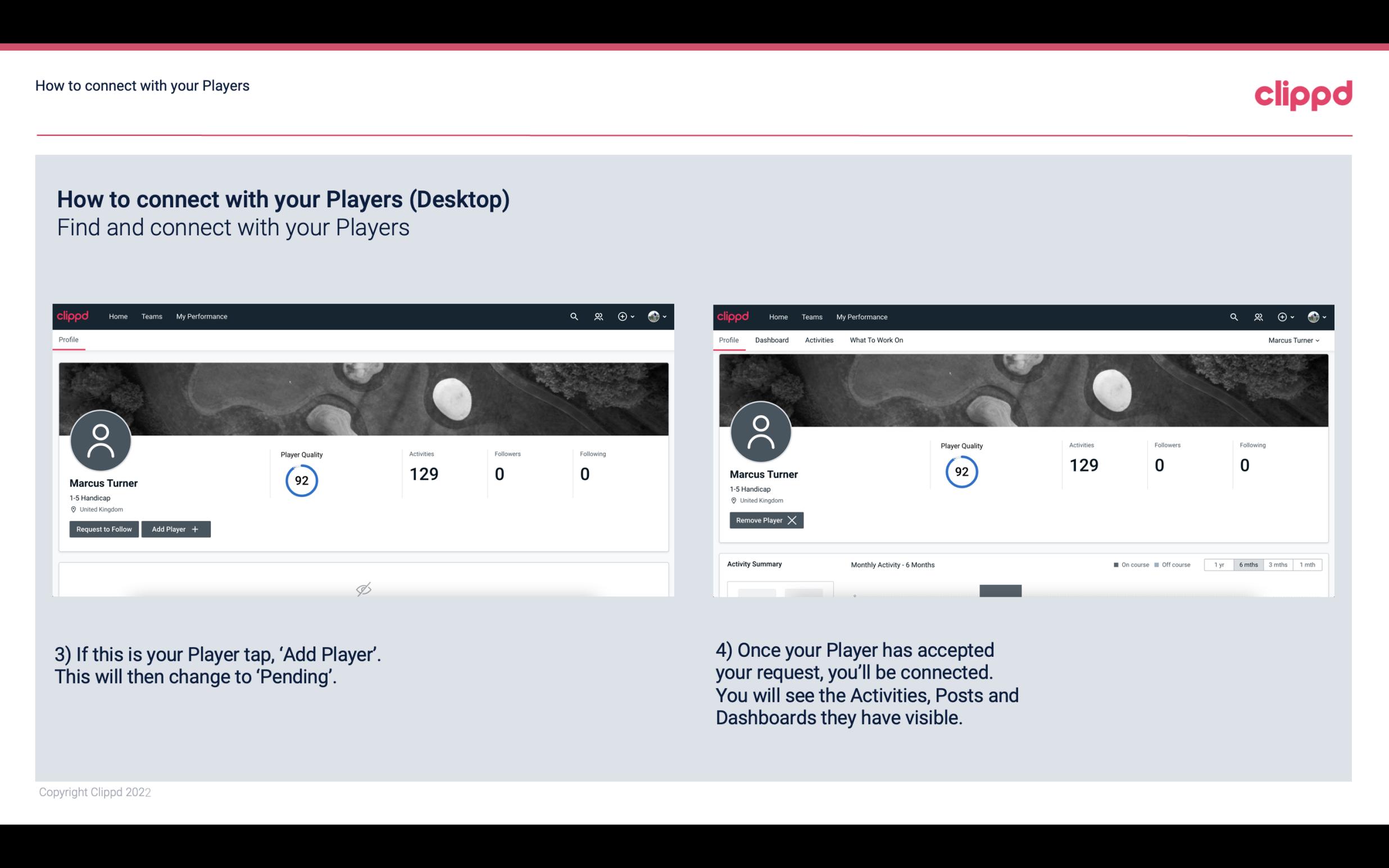Open the 'What To On' tab in right panel

point(876,340)
